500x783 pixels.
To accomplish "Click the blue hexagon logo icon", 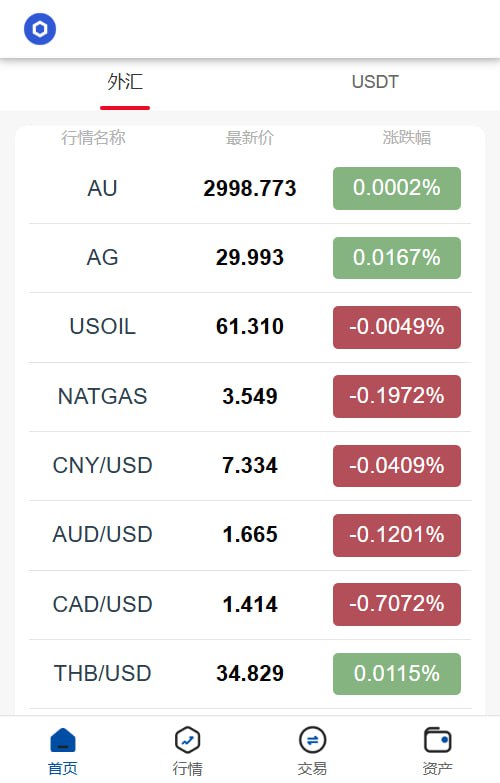I will click(40, 29).
